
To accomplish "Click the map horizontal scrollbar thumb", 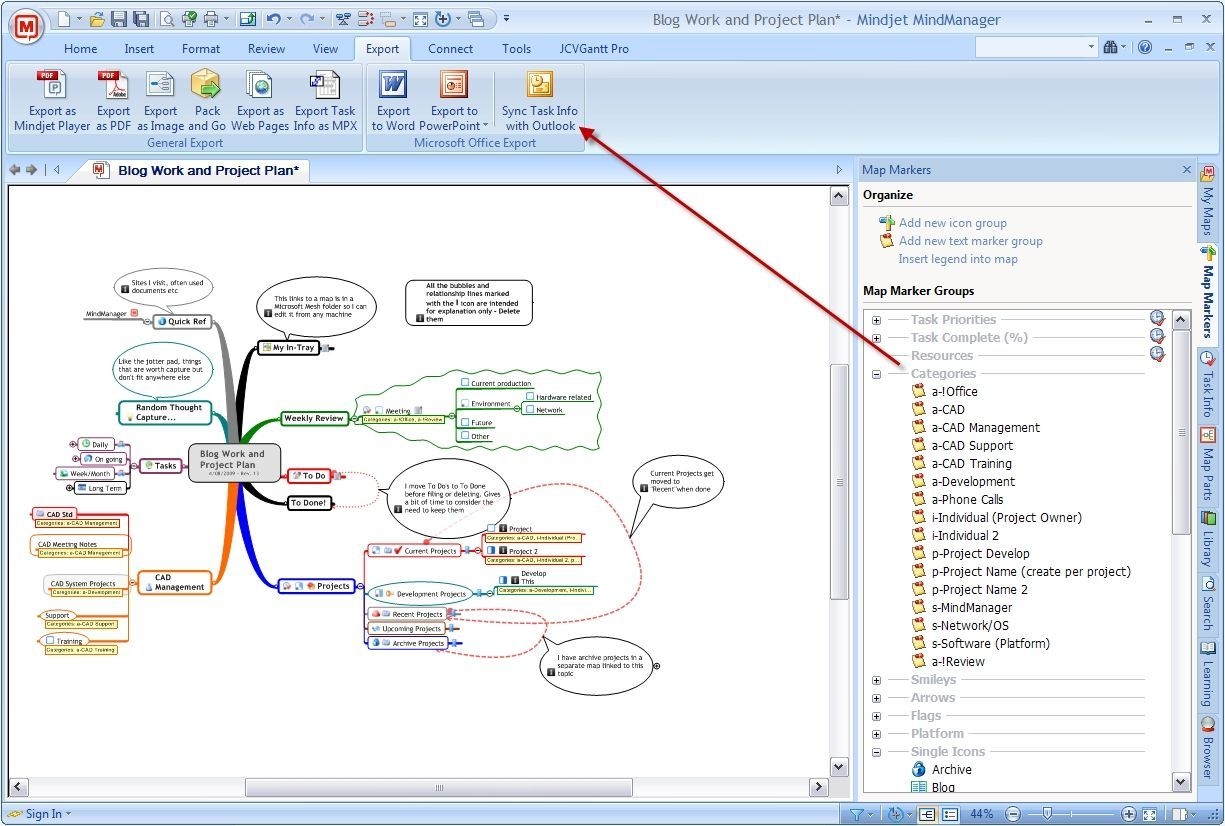I will point(438,788).
